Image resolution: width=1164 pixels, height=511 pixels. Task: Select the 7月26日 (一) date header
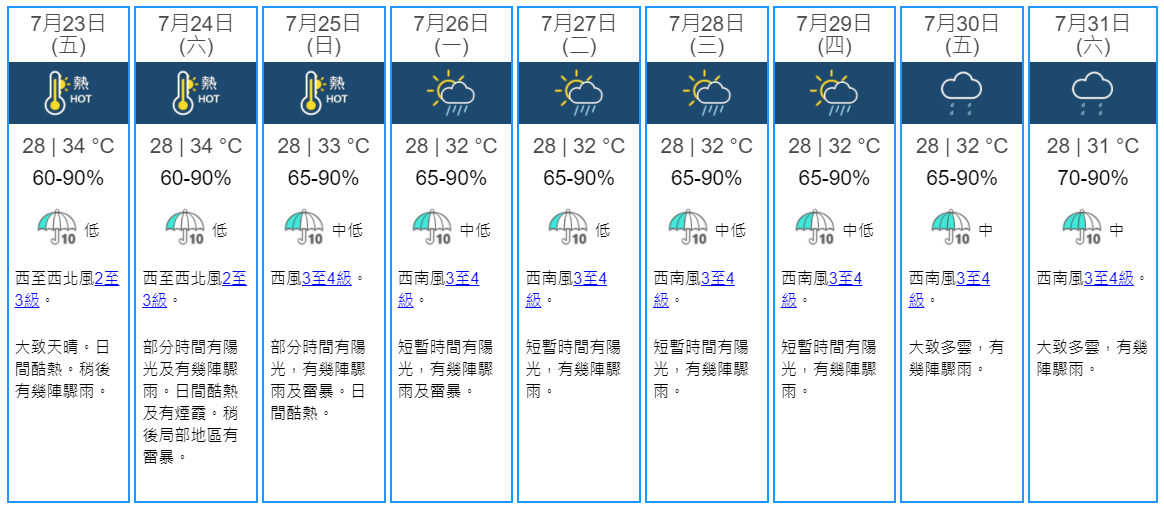tap(451, 35)
